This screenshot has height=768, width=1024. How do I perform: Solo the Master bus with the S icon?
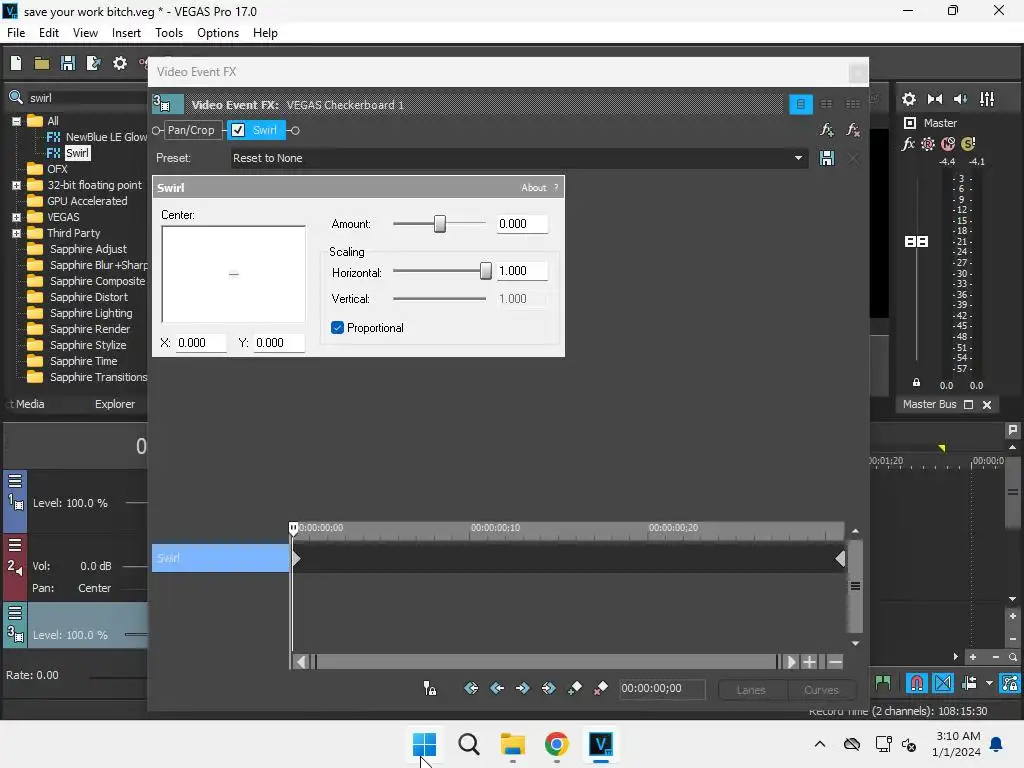pos(968,144)
